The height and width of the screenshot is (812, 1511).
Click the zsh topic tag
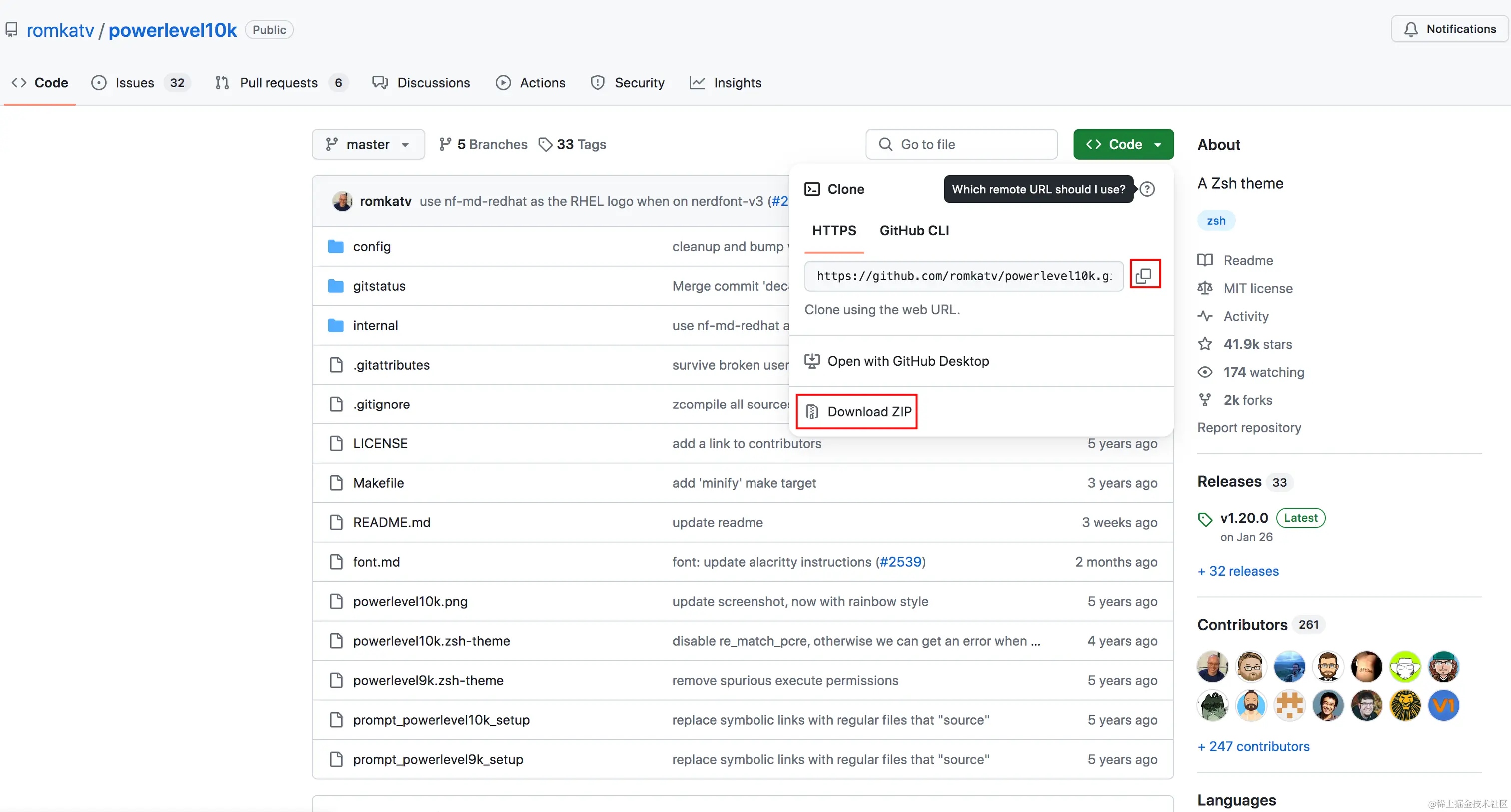(x=1215, y=220)
